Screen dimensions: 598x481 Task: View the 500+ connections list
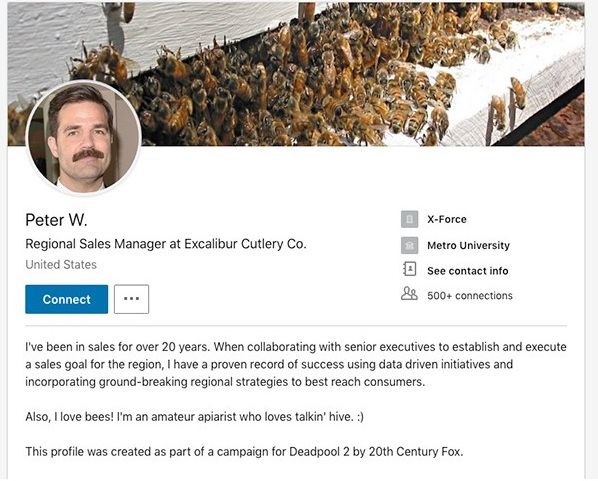click(469, 296)
